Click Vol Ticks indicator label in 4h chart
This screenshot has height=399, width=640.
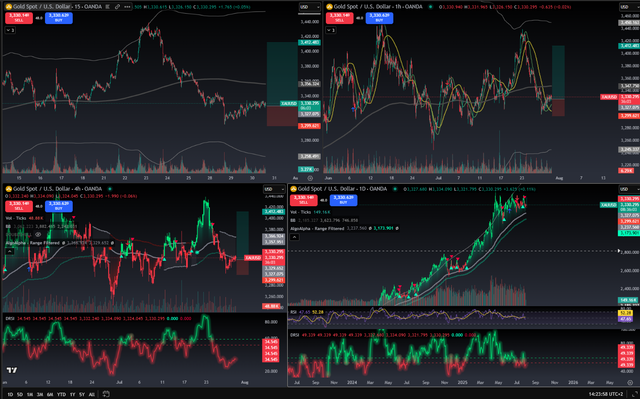coord(16,218)
